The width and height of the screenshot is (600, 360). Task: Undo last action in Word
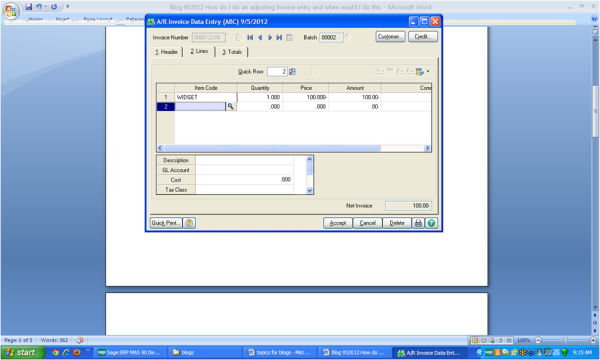pyautogui.click(x=39, y=7)
